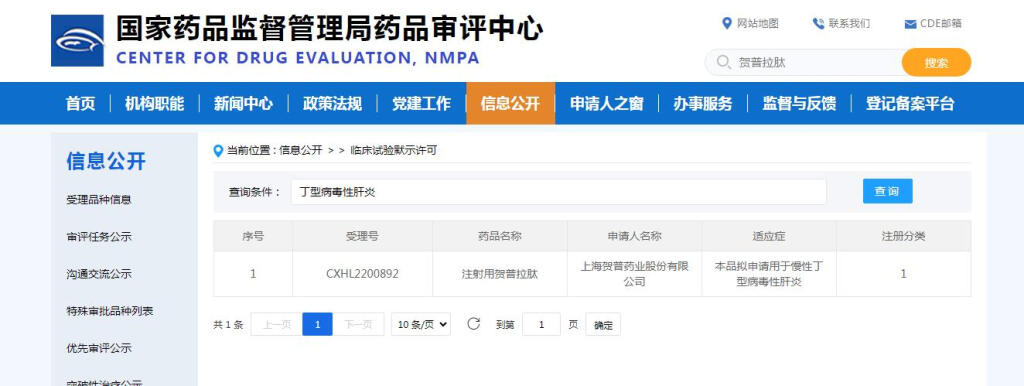This screenshot has height=386, width=1024.
Task: Click the refresh icon beside page size
Action: click(x=473, y=323)
